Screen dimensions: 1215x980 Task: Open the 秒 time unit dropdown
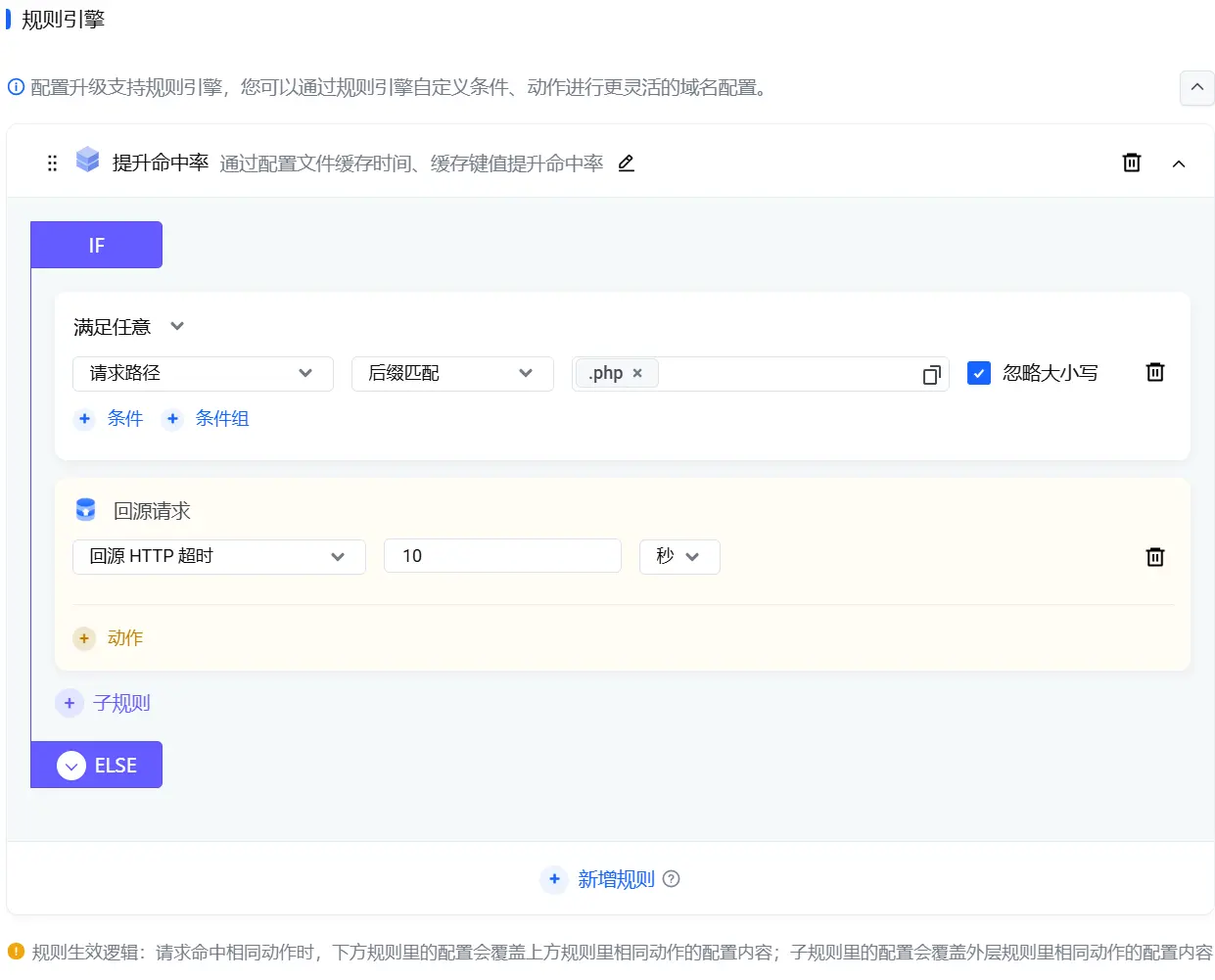click(x=679, y=557)
